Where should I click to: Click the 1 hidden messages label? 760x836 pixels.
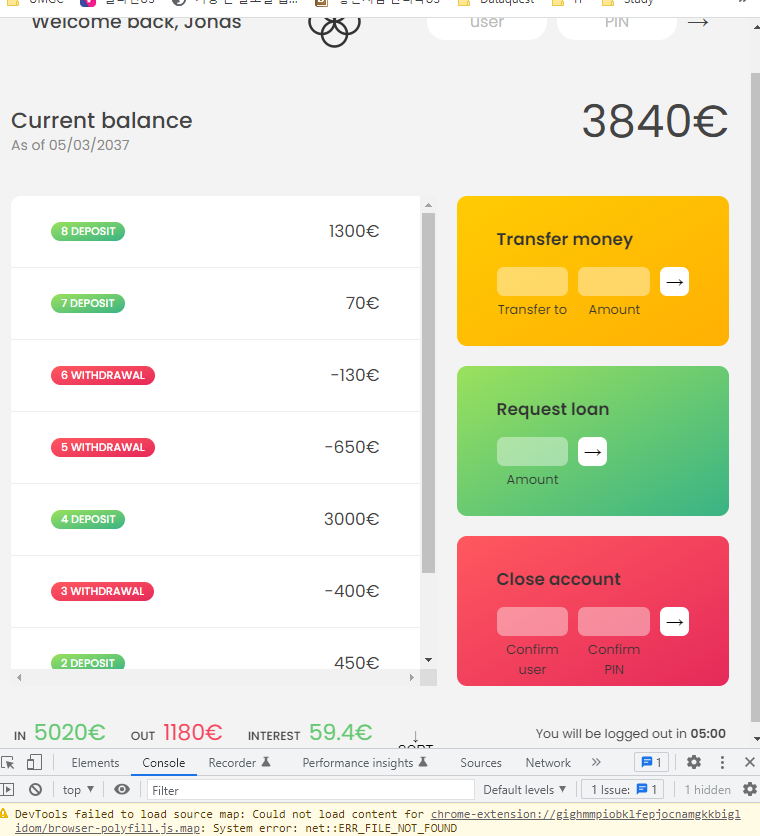coord(708,790)
